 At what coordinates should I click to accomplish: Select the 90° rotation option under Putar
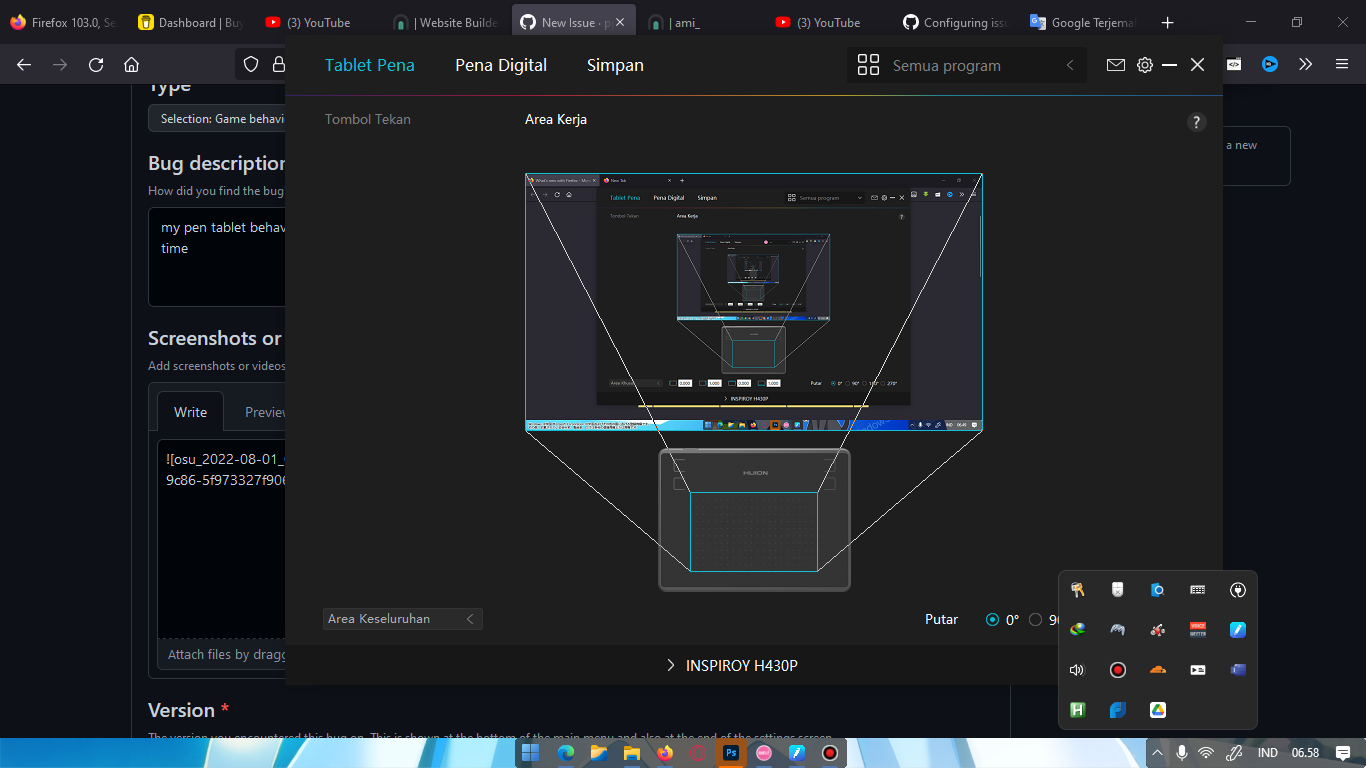tap(1036, 619)
